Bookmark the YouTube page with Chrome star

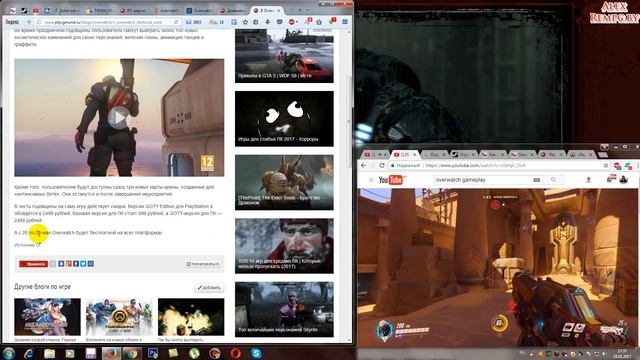click(x=606, y=165)
